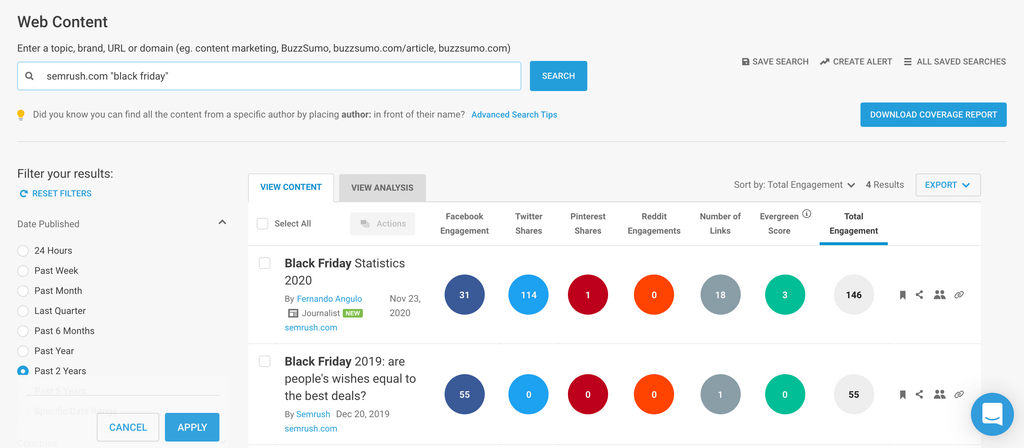This screenshot has width=1024, height=448.
Task: Click Download Coverage Report button
Action: tap(932, 115)
